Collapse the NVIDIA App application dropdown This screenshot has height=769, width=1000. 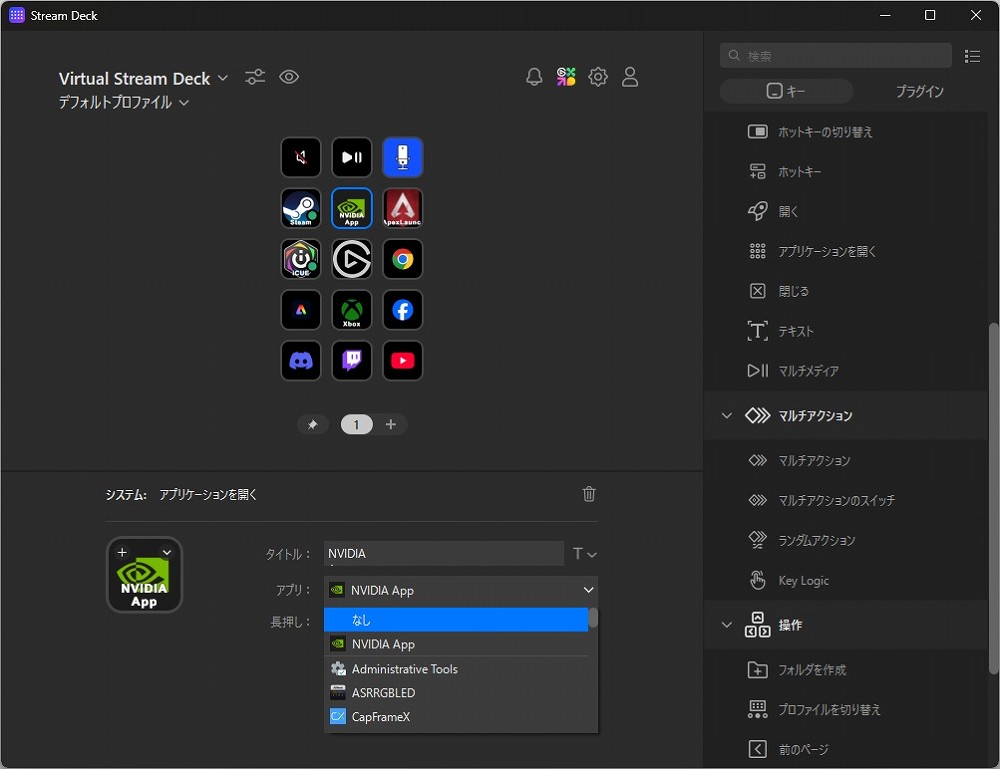pos(588,590)
